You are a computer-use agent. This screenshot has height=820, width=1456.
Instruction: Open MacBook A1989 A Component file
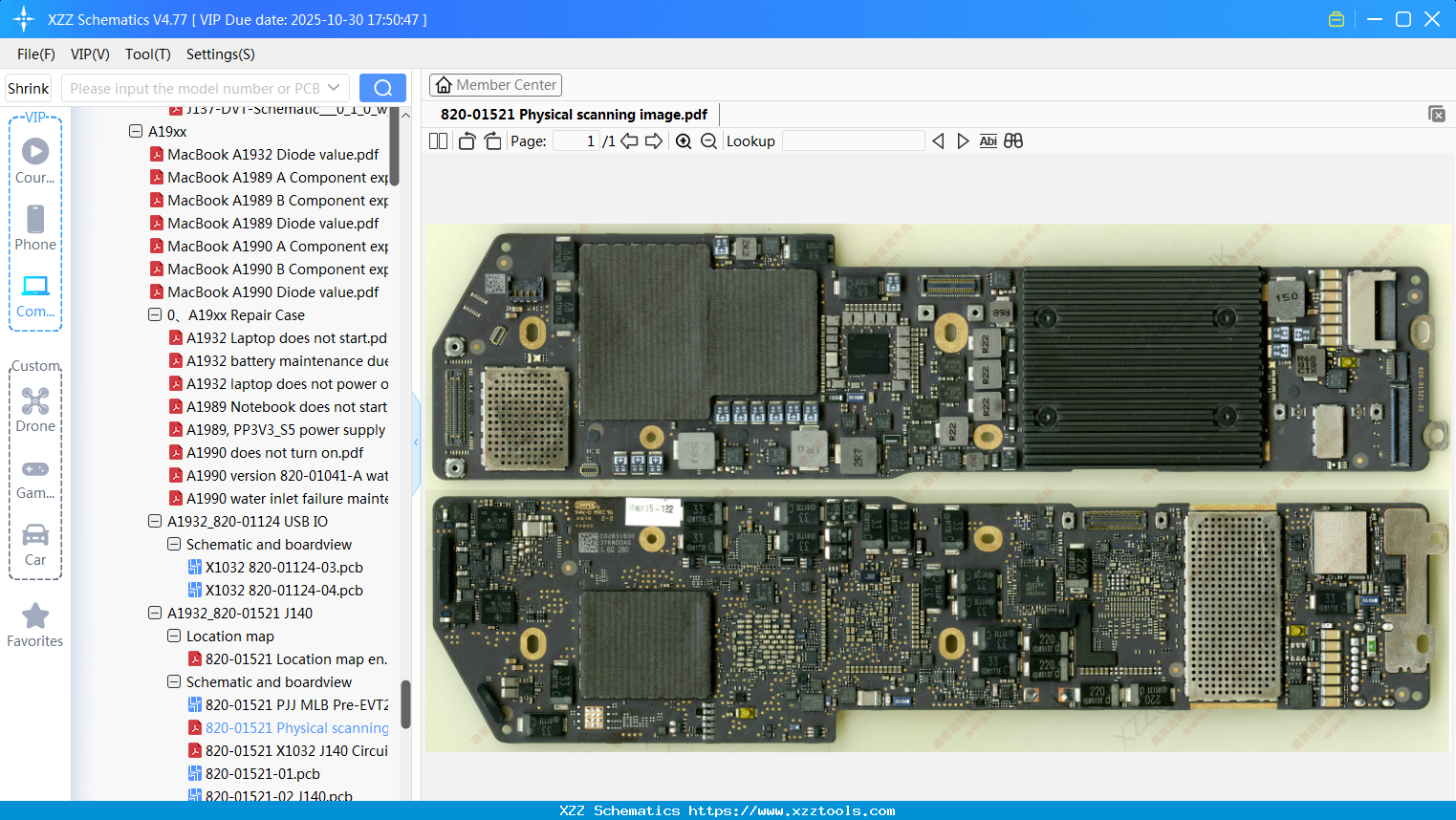click(x=269, y=178)
